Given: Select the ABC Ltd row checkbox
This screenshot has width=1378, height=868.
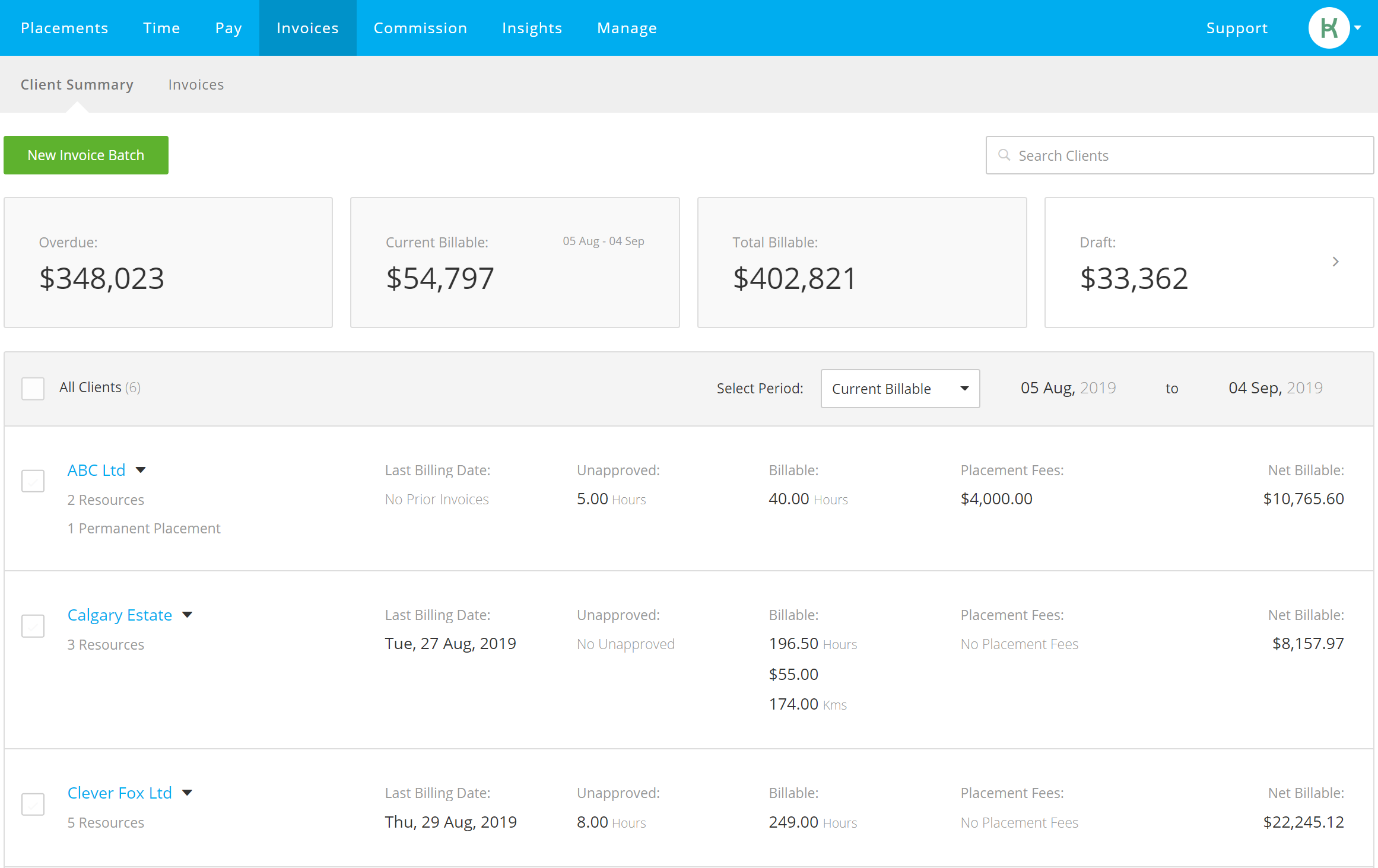Looking at the screenshot, I should [33, 481].
